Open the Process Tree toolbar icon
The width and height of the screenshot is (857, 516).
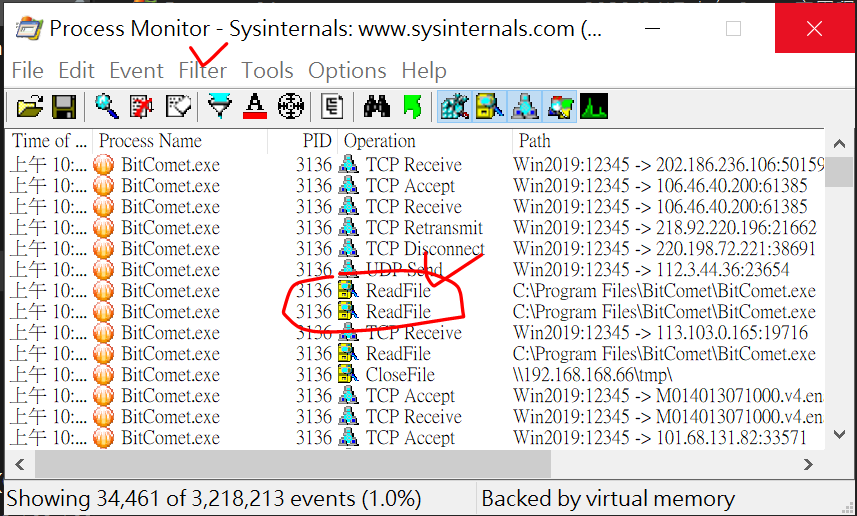pyautogui.click(x=332, y=107)
